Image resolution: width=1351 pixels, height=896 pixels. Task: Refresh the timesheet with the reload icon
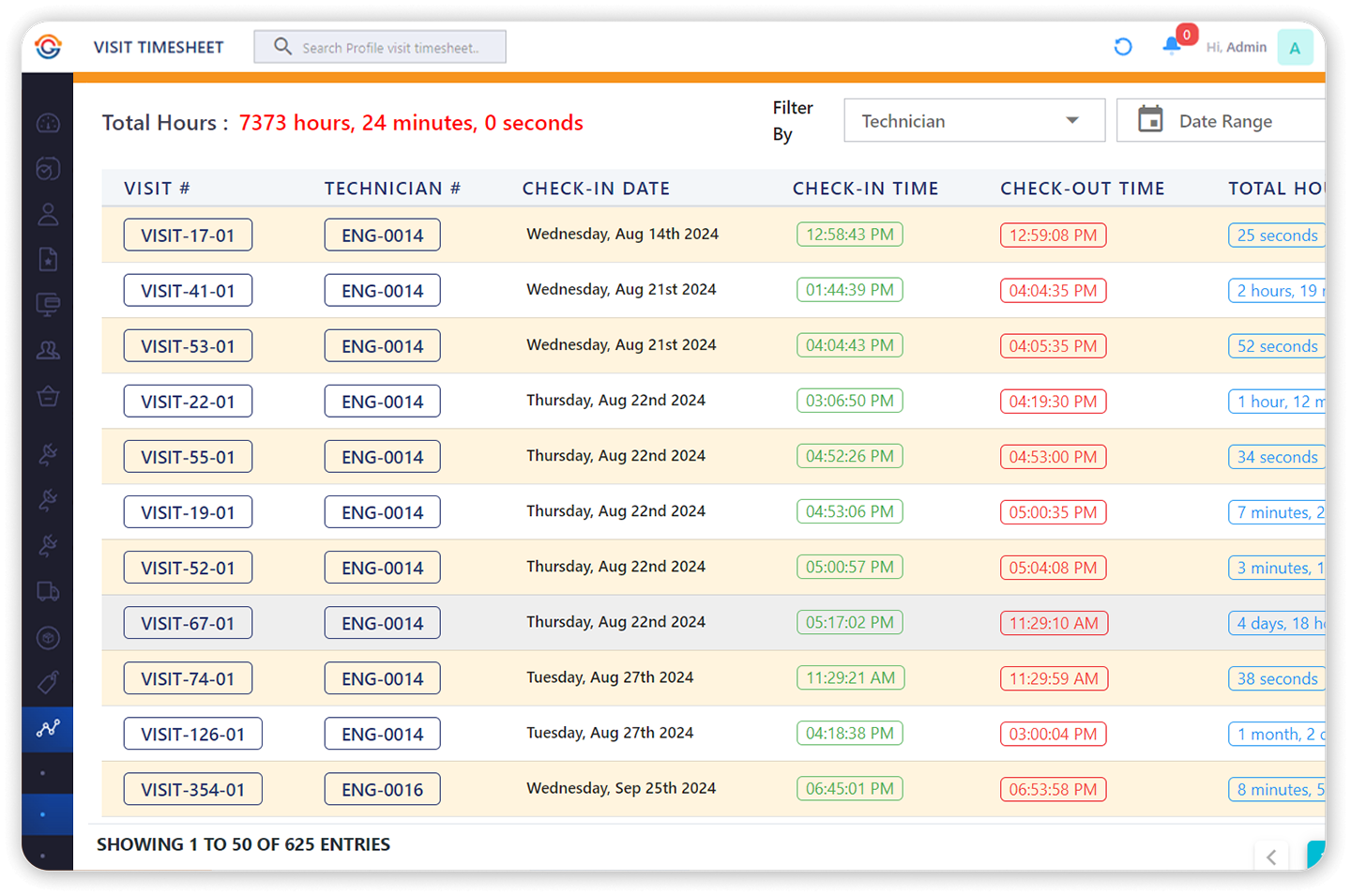click(x=1123, y=46)
